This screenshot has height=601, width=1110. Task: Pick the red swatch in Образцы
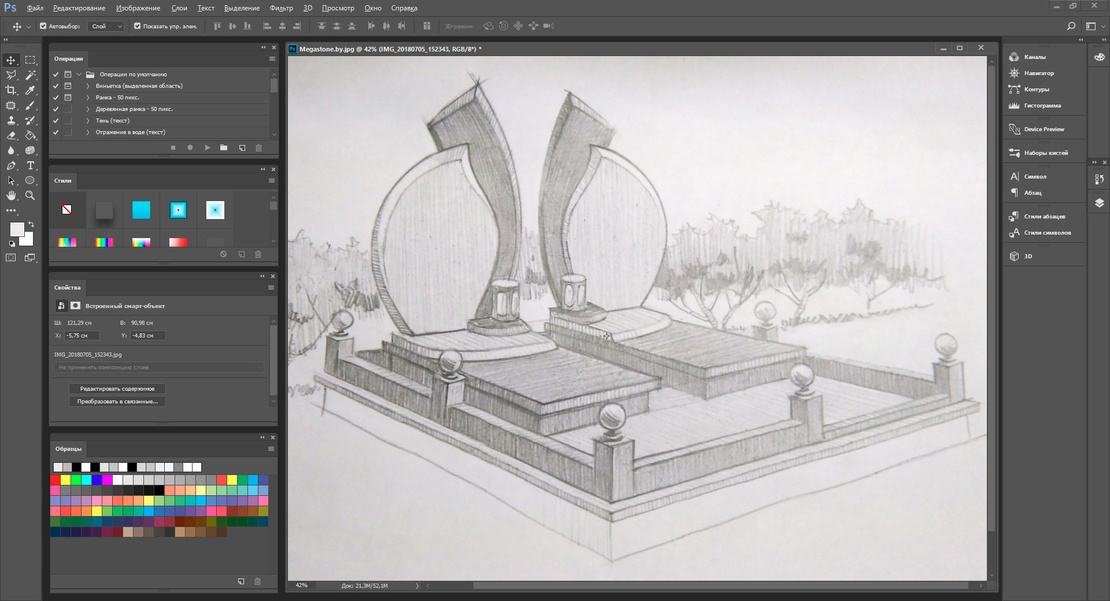[55, 480]
